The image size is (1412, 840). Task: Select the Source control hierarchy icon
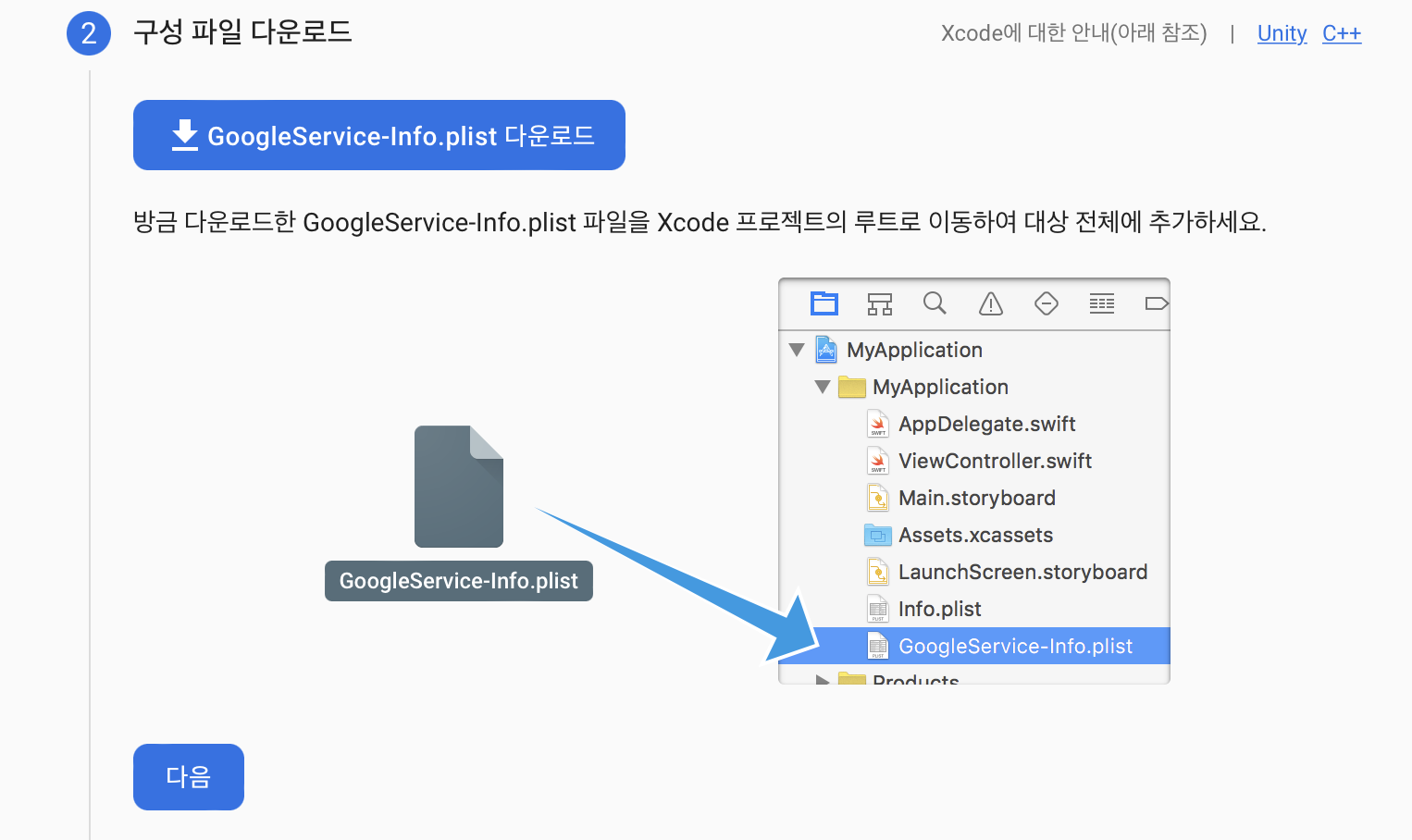coord(880,303)
